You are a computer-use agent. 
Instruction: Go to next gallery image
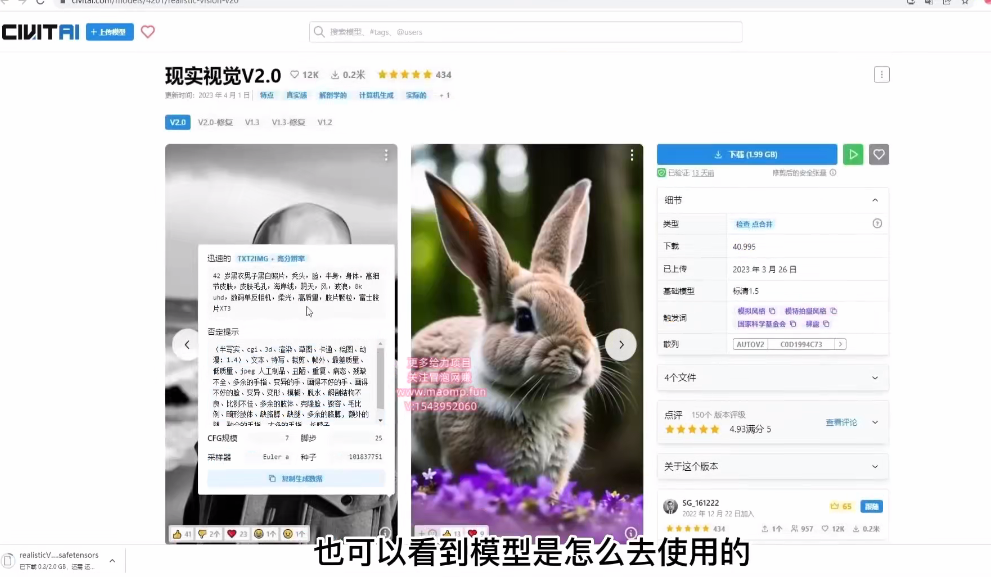pos(621,344)
